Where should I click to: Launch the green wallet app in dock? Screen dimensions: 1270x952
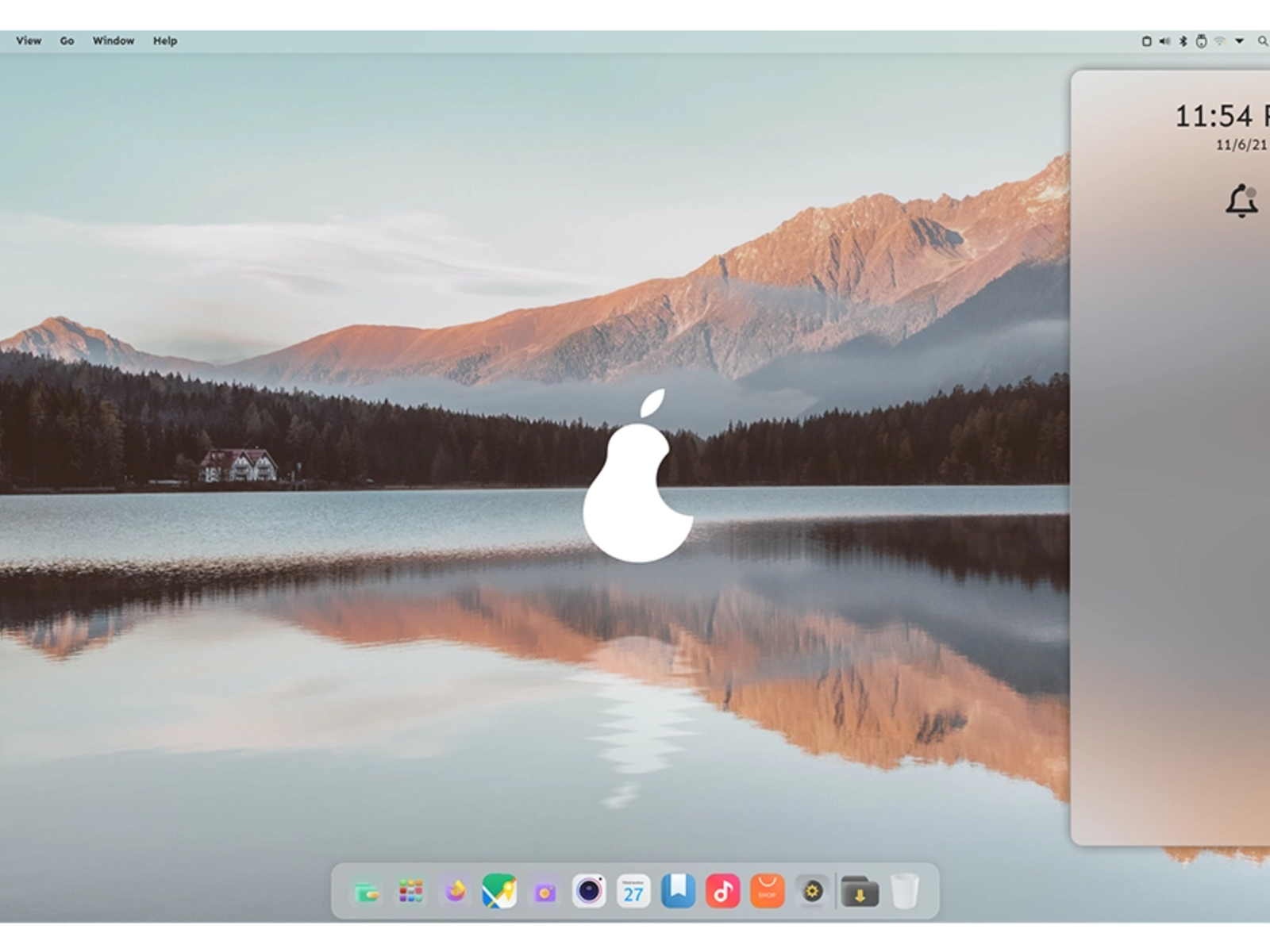[x=367, y=892]
